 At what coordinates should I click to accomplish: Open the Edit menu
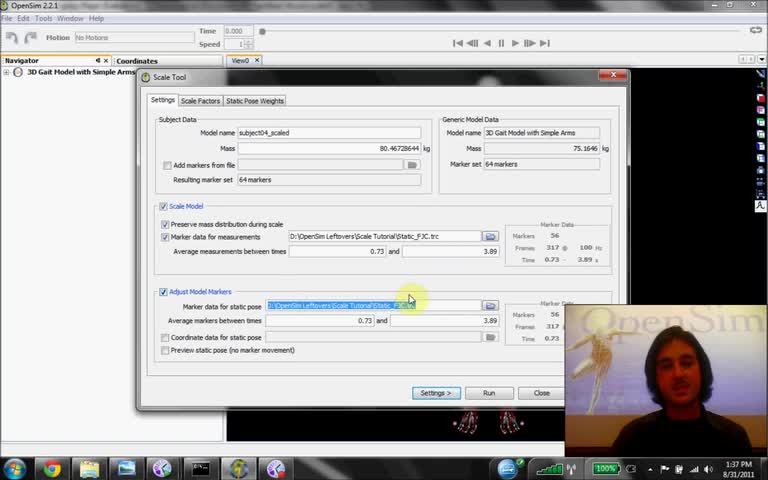pos(24,18)
